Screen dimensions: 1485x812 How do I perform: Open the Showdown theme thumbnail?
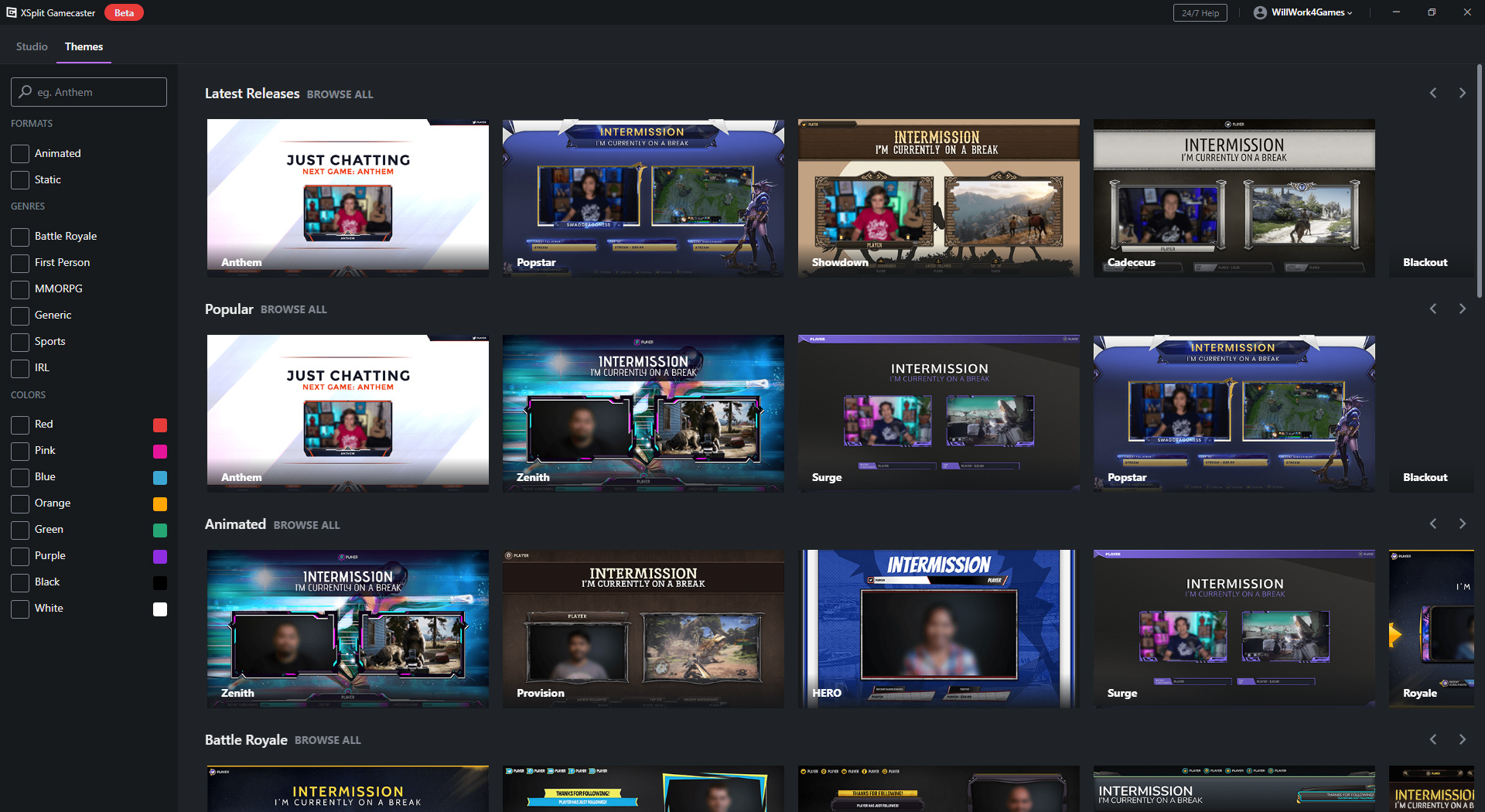939,198
